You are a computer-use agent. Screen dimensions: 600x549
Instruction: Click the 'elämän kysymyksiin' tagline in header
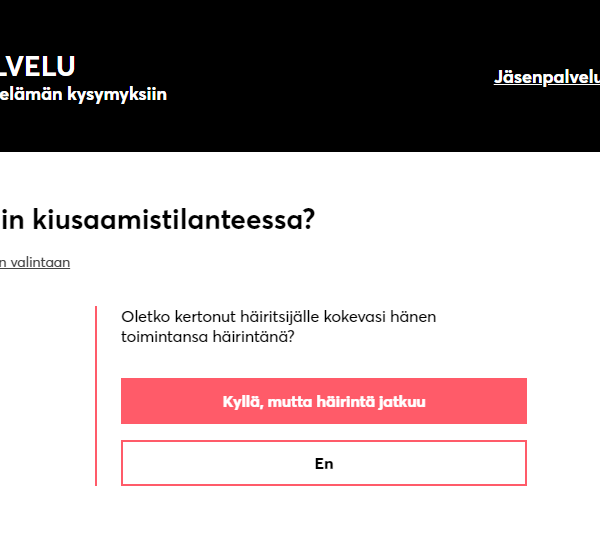click(x=83, y=94)
